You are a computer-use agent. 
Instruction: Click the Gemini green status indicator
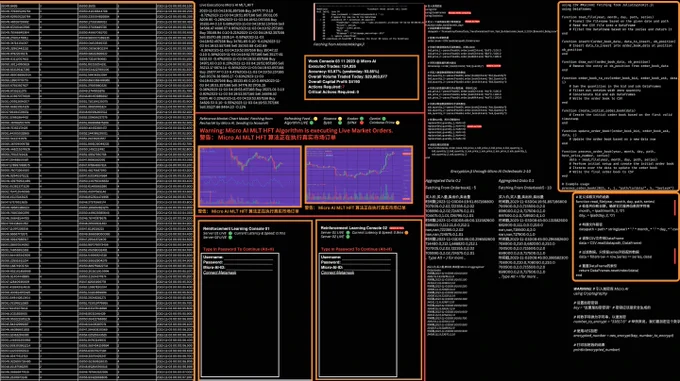(x=384, y=119)
